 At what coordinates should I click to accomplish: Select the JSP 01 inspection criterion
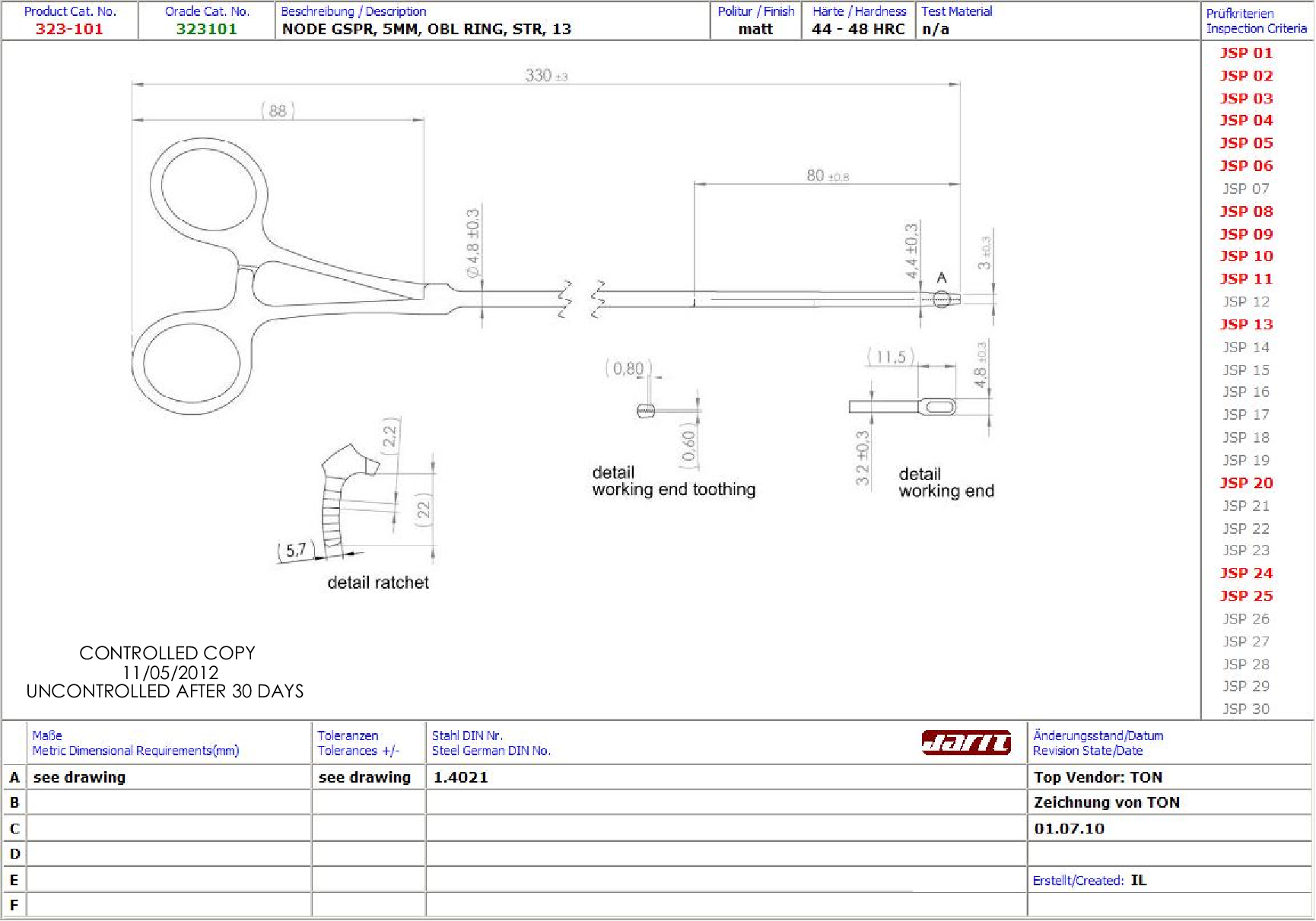(1246, 53)
